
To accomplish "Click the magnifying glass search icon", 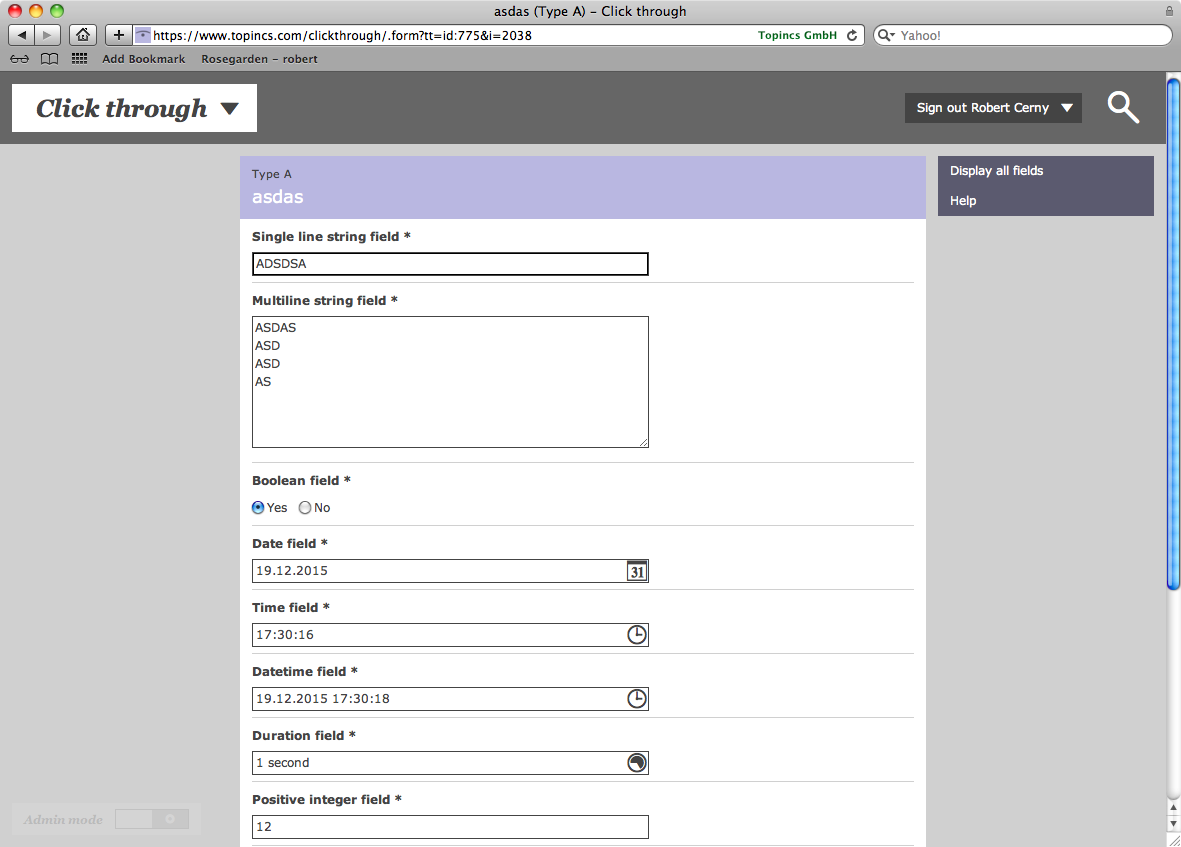I will coord(1123,107).
